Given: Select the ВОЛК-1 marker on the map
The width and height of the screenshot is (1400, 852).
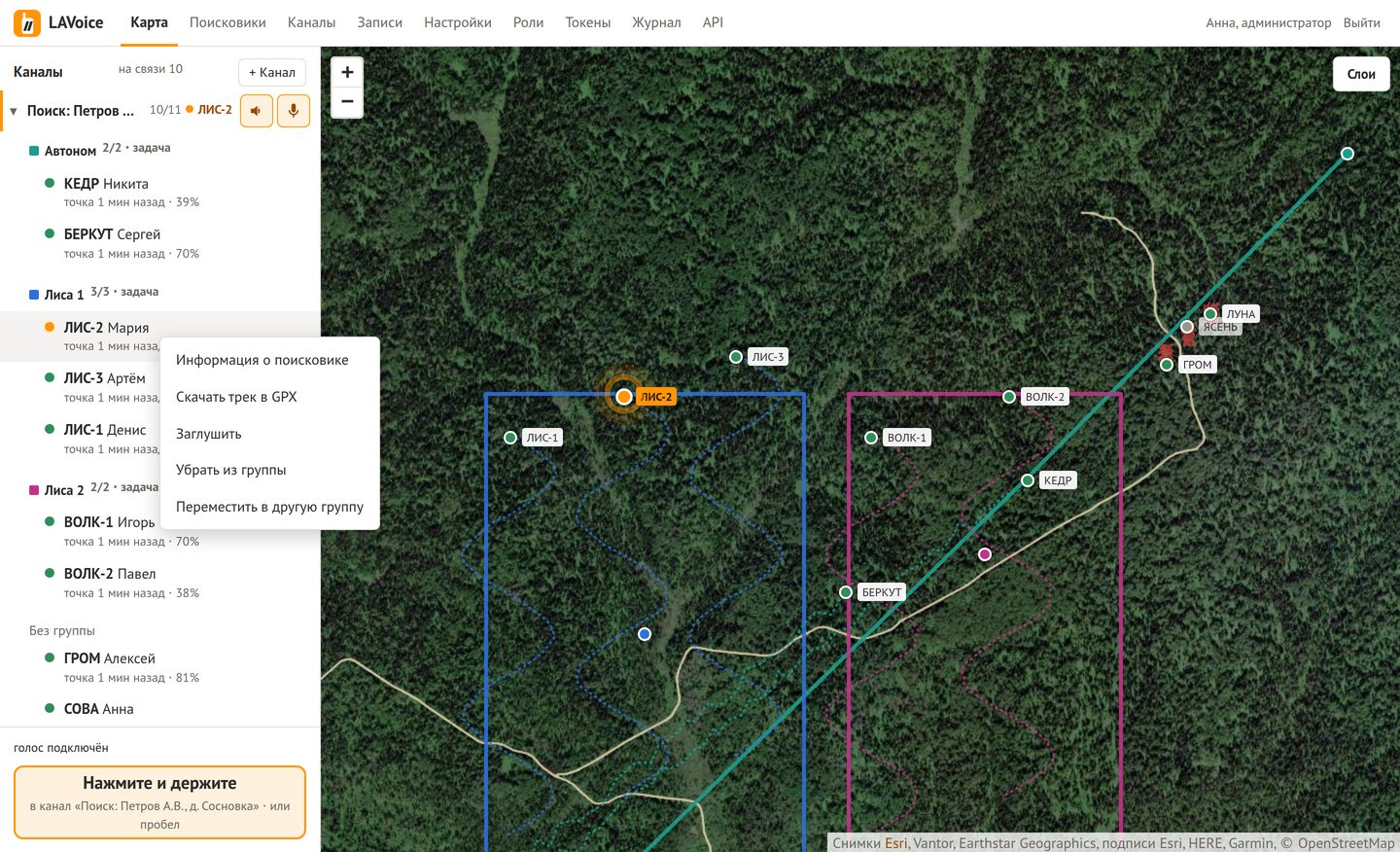Looking at the screenshot, I should [871, 438].
